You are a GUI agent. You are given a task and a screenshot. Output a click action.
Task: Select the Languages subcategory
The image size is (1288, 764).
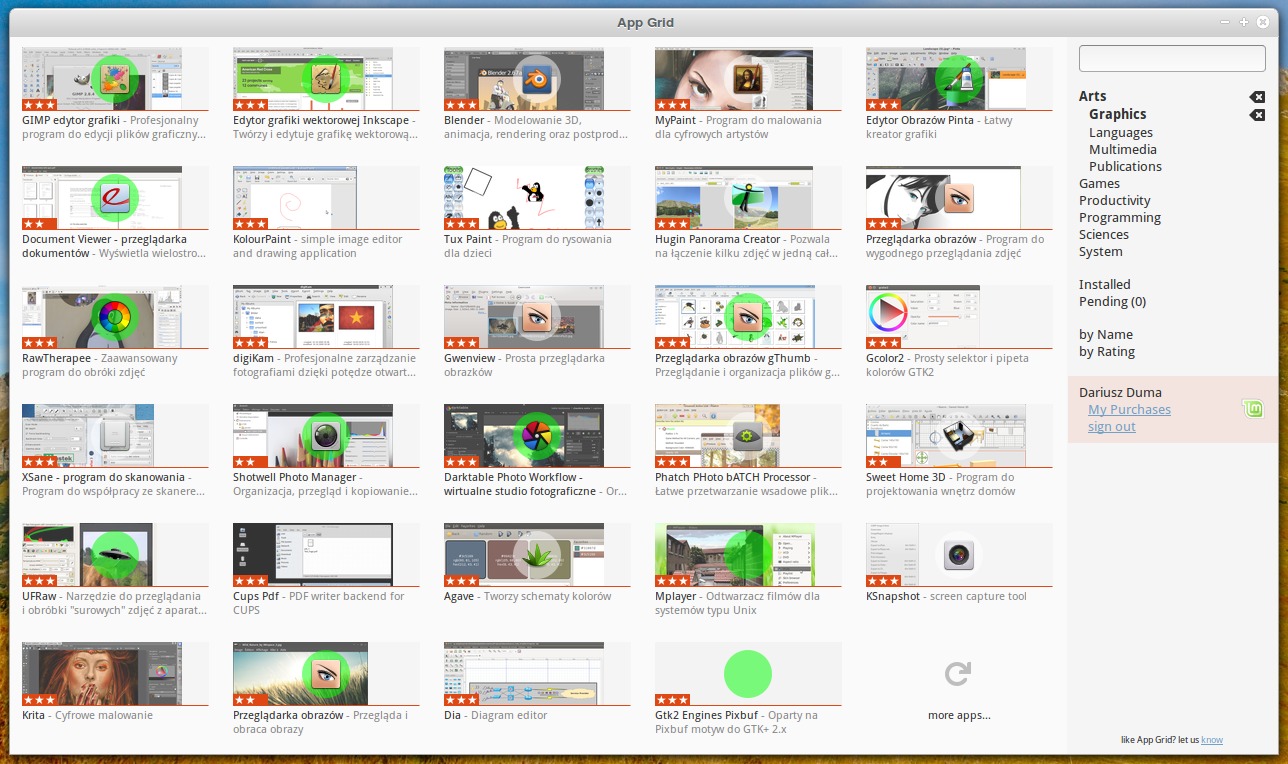[x=1121, y=132]
